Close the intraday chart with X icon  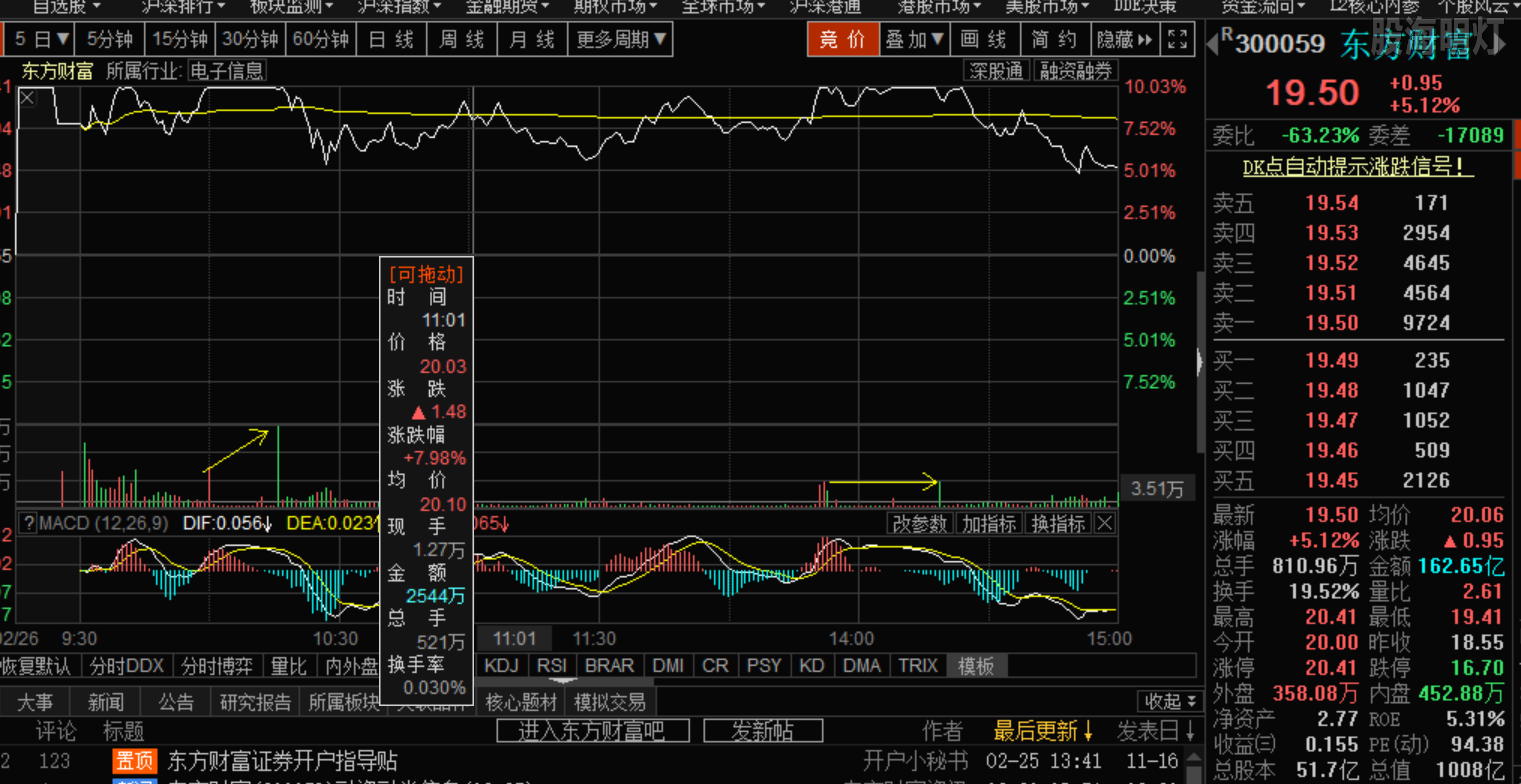click(26, 97)
